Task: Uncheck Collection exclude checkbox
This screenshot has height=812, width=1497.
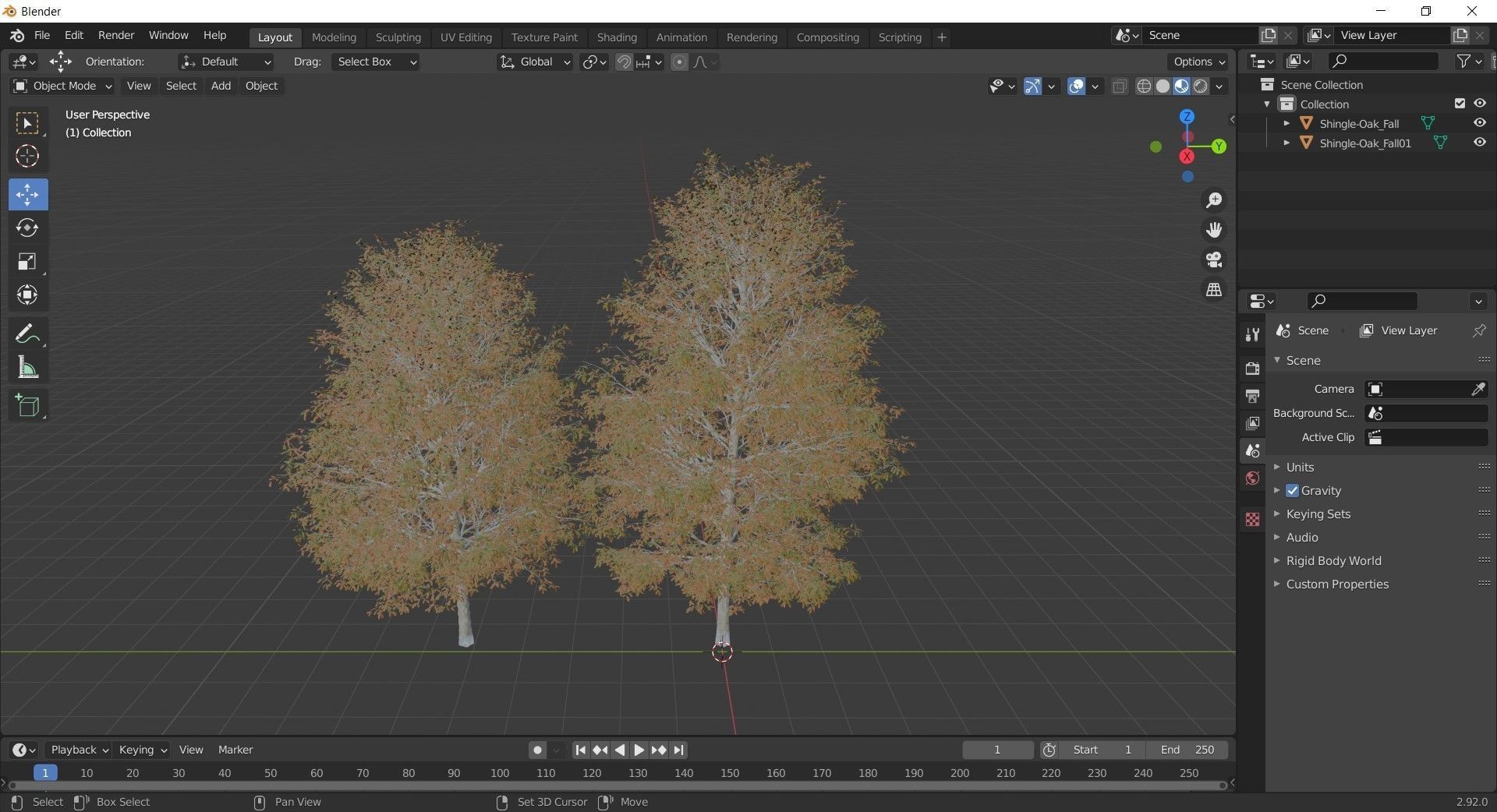Action: pos(1460,104)
